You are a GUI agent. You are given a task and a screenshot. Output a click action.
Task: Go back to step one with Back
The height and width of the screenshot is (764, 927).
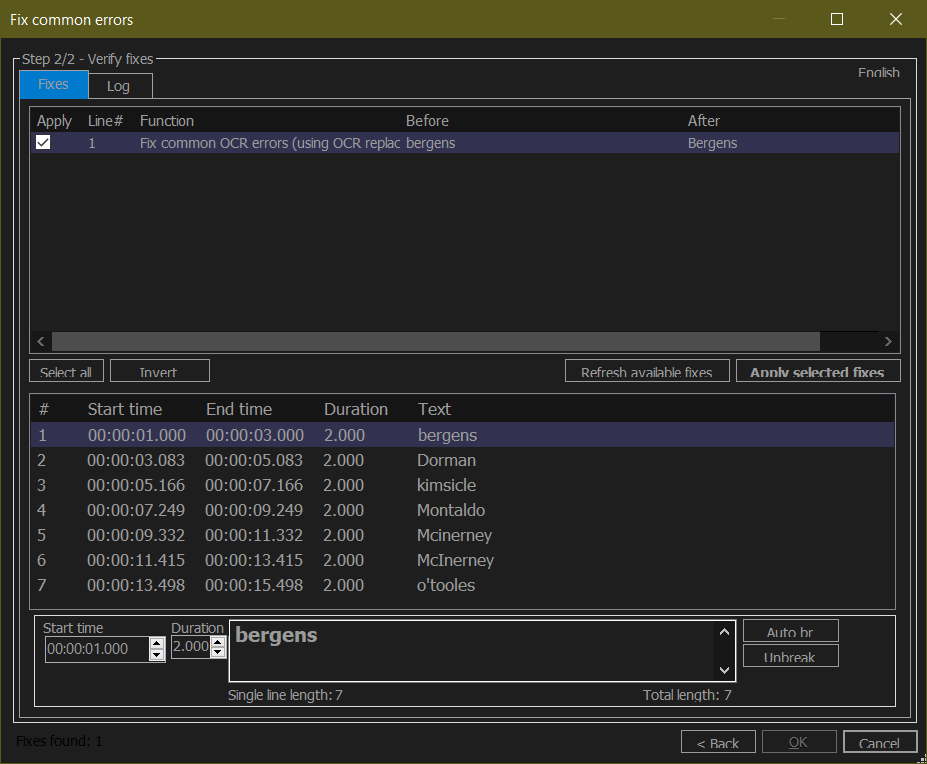718,741
